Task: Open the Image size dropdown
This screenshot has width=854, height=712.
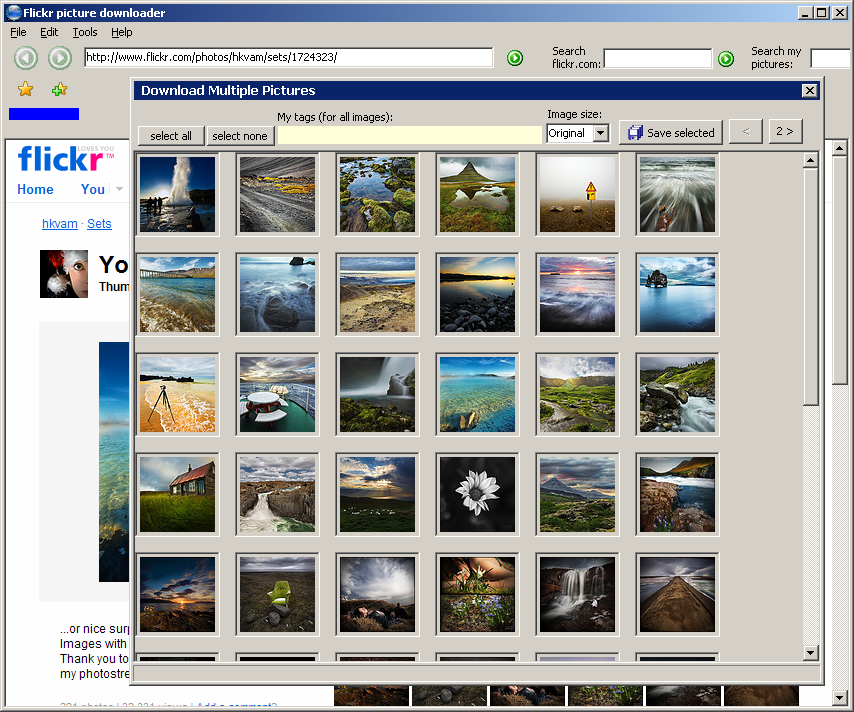Action: [600, 132]
